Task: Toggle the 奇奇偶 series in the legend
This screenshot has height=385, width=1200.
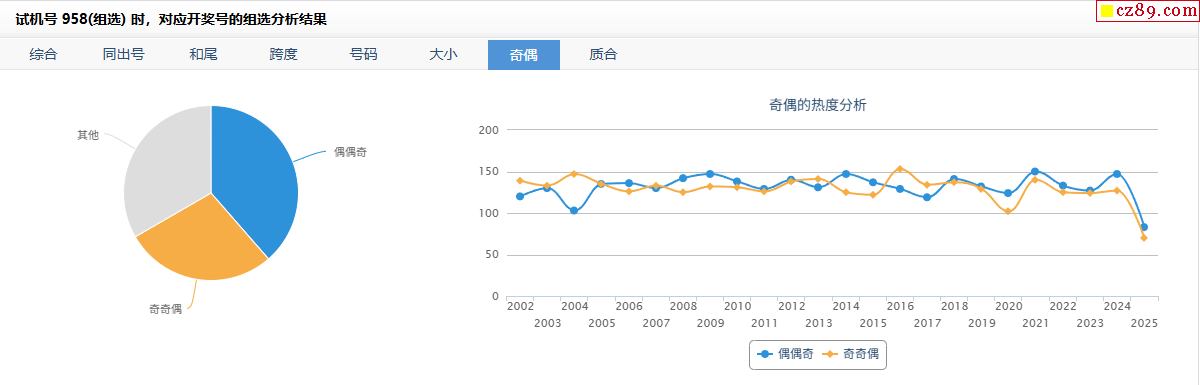Action: click(850, 354)
